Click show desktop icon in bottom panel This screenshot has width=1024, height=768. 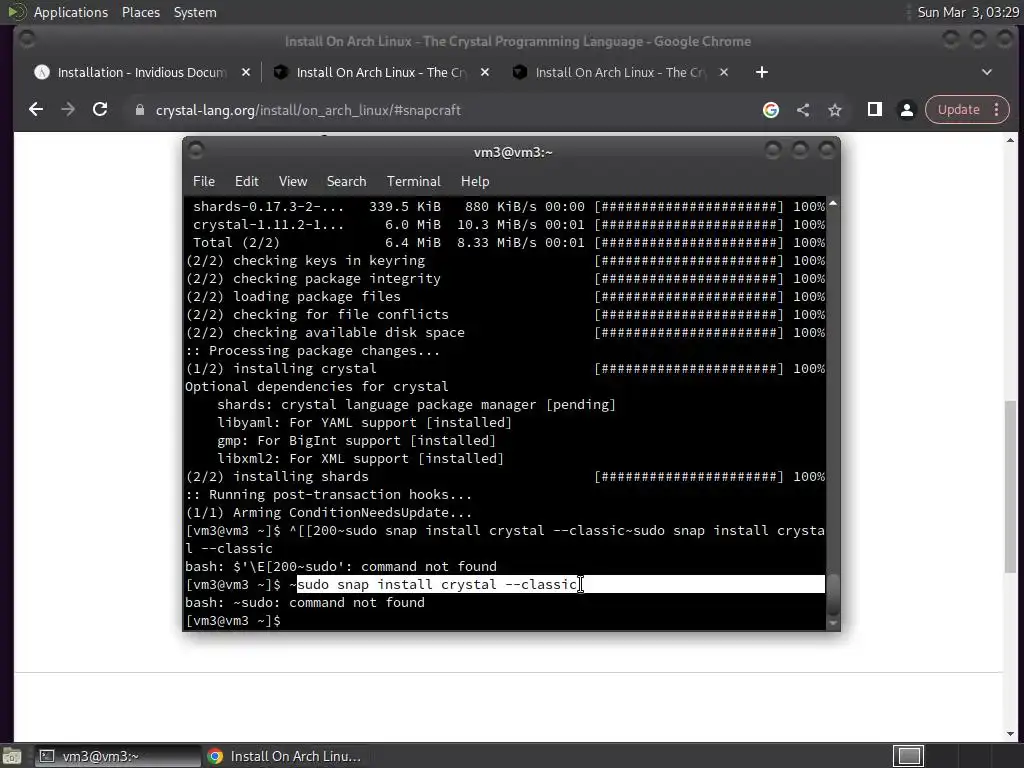pyautogui.click(x=12, y=757)
